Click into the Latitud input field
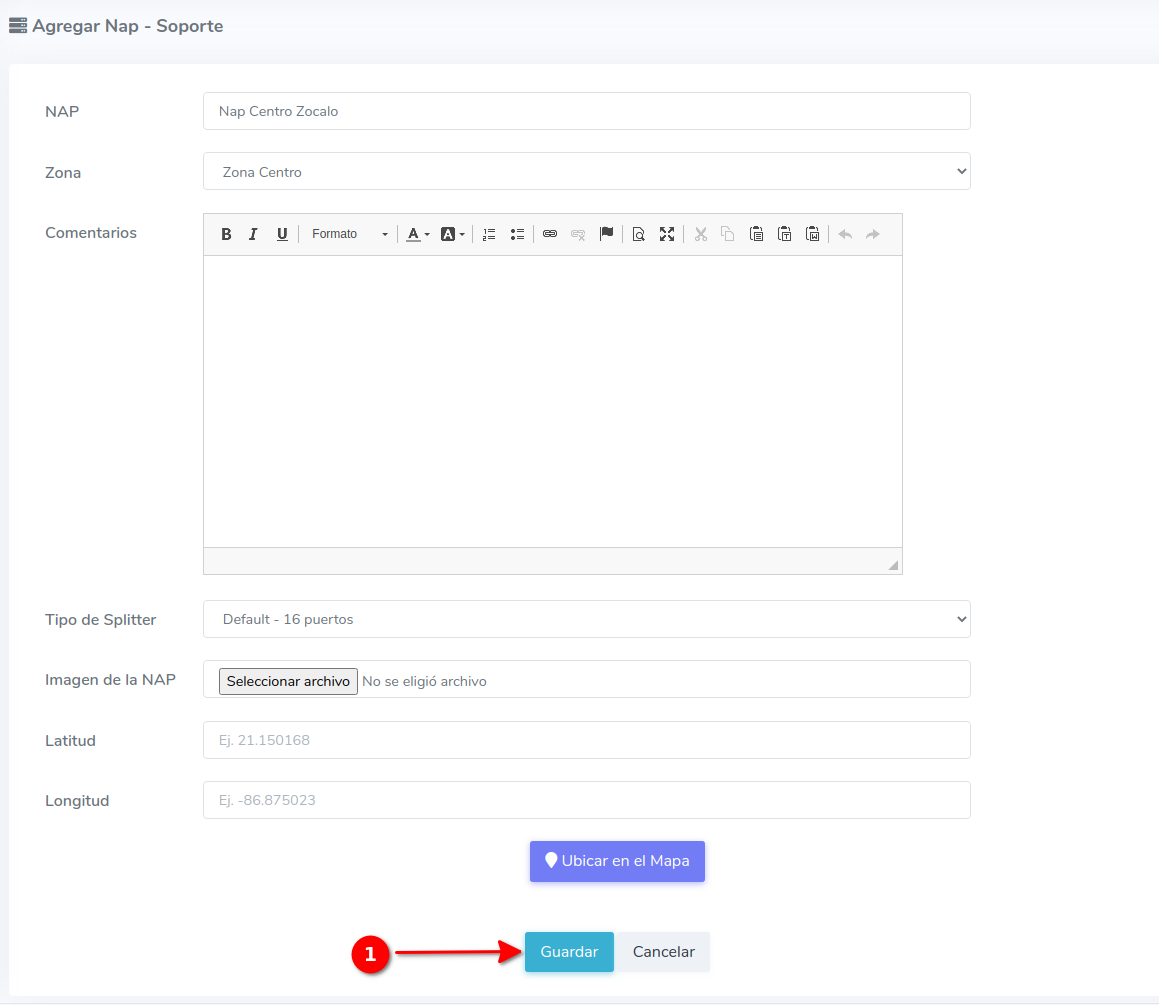Screen dimensions: 1159x1005 pos(586,740)
